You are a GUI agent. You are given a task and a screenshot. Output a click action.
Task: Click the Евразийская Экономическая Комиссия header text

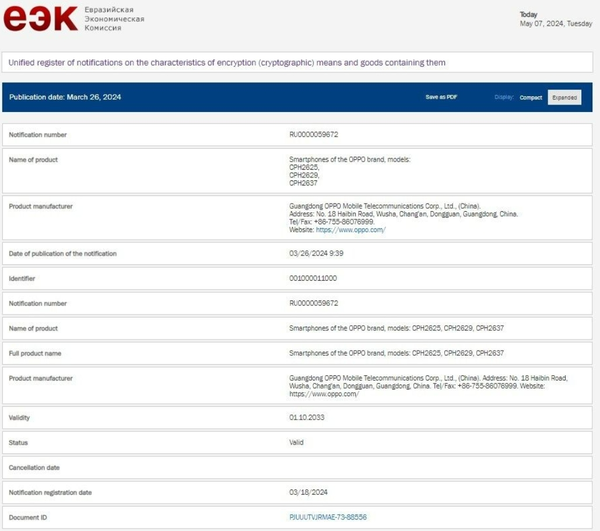tap(114, 19)
